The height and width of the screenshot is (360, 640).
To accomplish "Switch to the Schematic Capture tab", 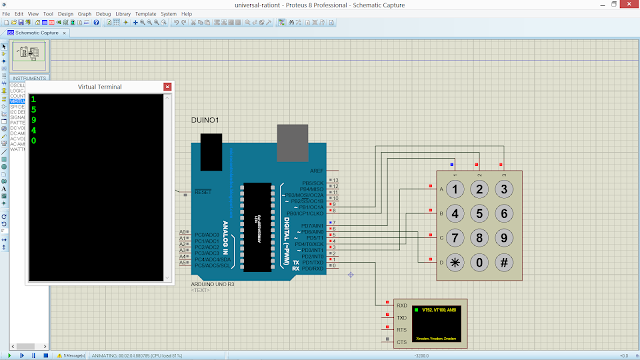I will coord(37,33).
